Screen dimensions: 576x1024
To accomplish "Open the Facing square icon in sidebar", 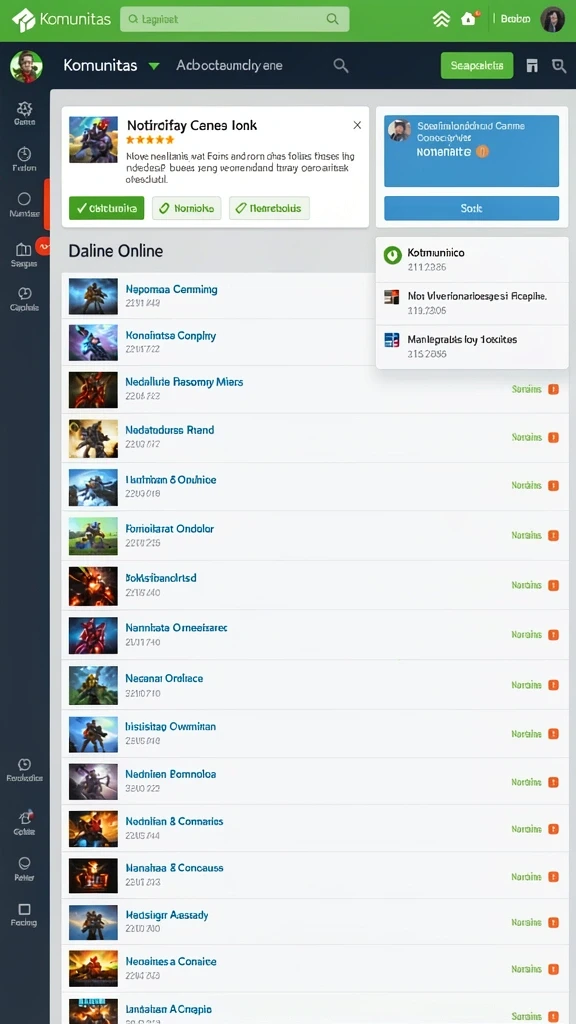I will 24,908.
